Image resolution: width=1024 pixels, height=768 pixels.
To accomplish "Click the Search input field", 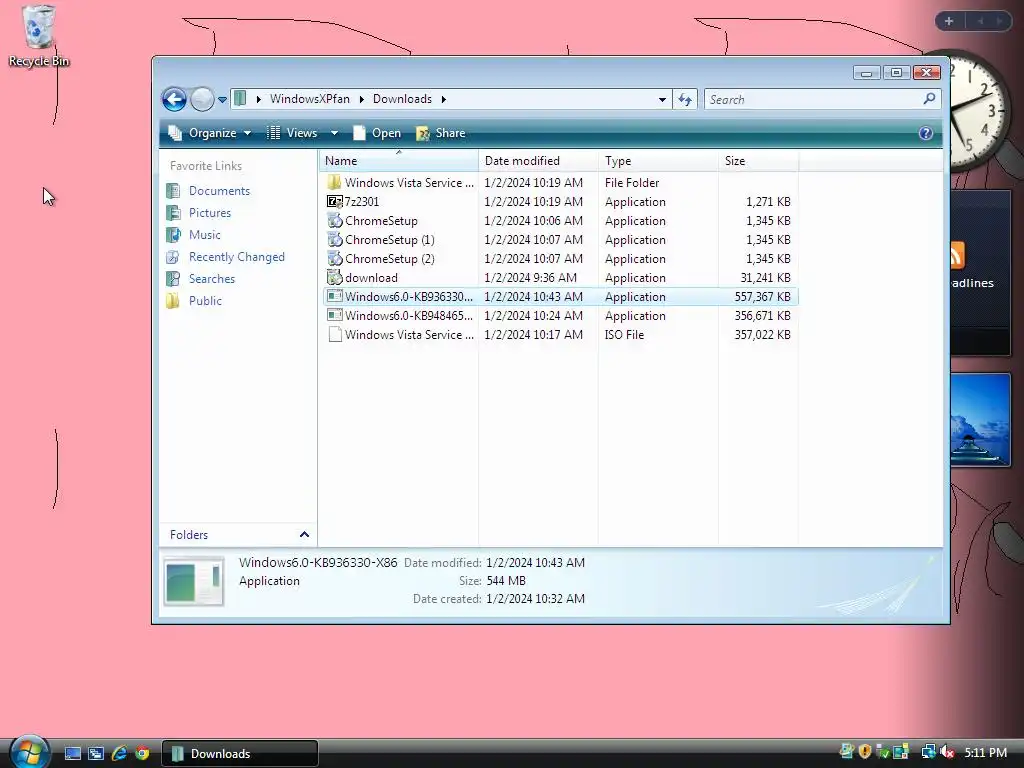I will click(813, 99).
